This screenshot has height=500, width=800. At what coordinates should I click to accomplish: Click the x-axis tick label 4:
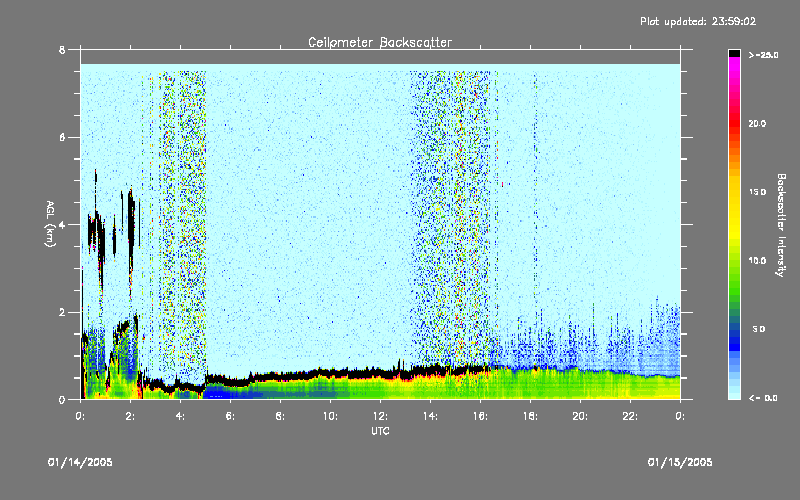pos(180,416)
